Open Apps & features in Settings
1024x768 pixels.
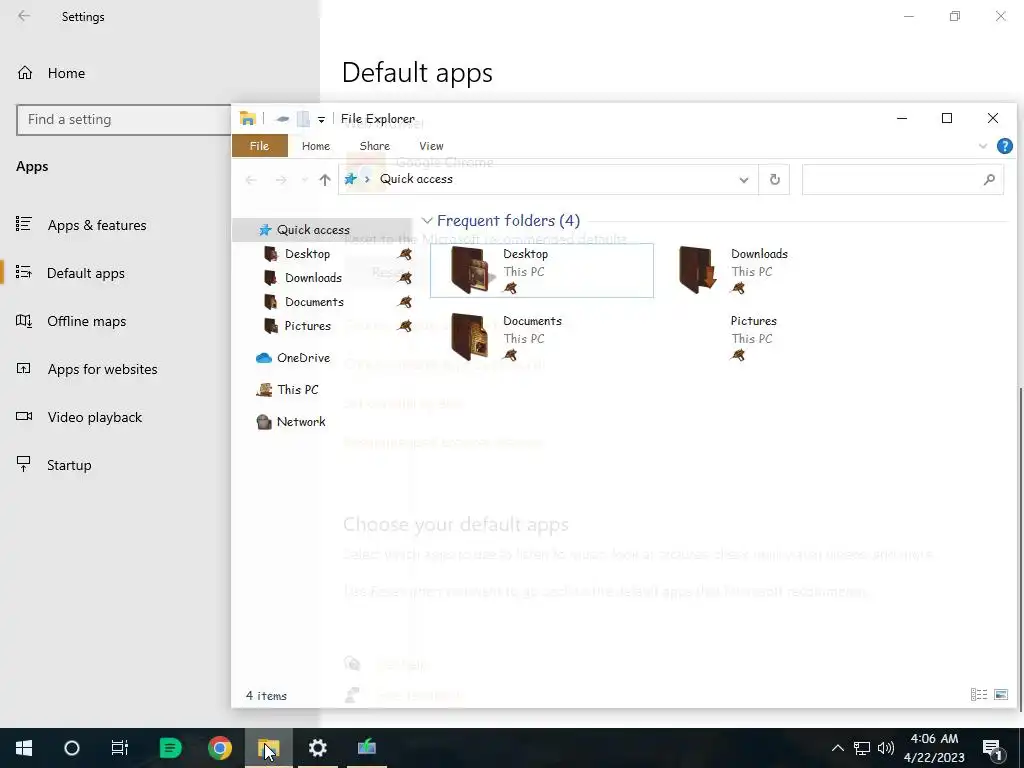tap(81, 225)
